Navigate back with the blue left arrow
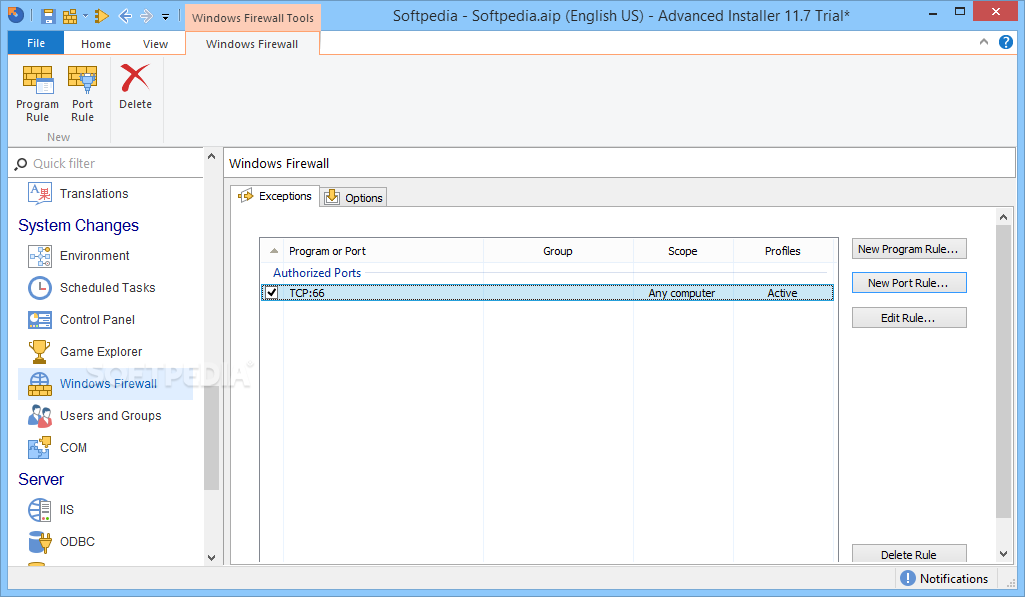Image resolution: width=1025 pixels, height=597 pixels. click(126, 16)
